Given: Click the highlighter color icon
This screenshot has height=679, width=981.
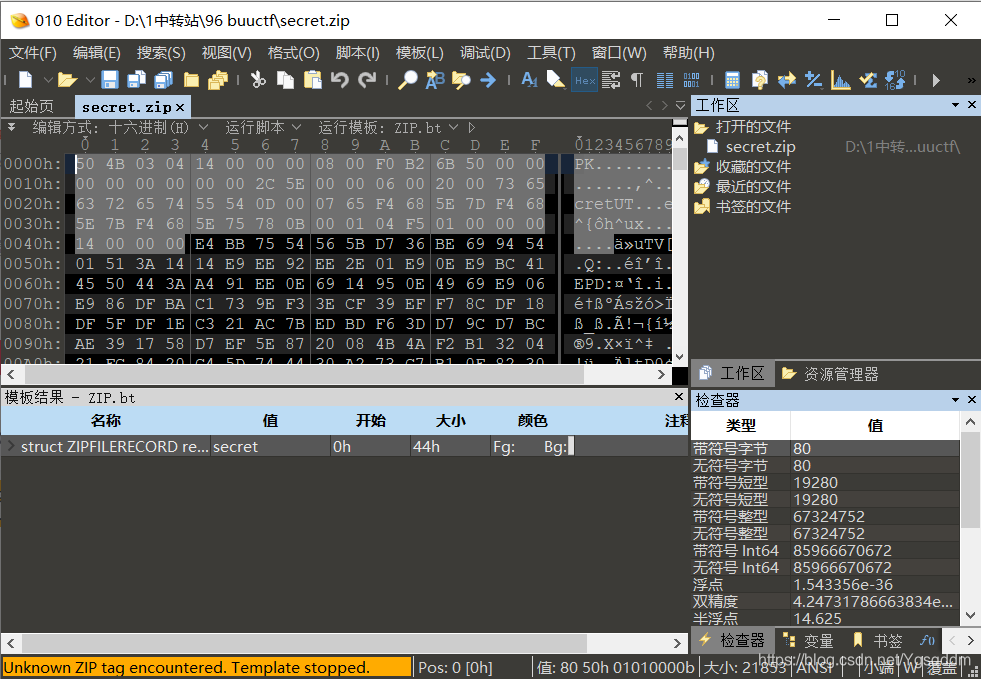Looking at the screenshot, I should 556,79.
